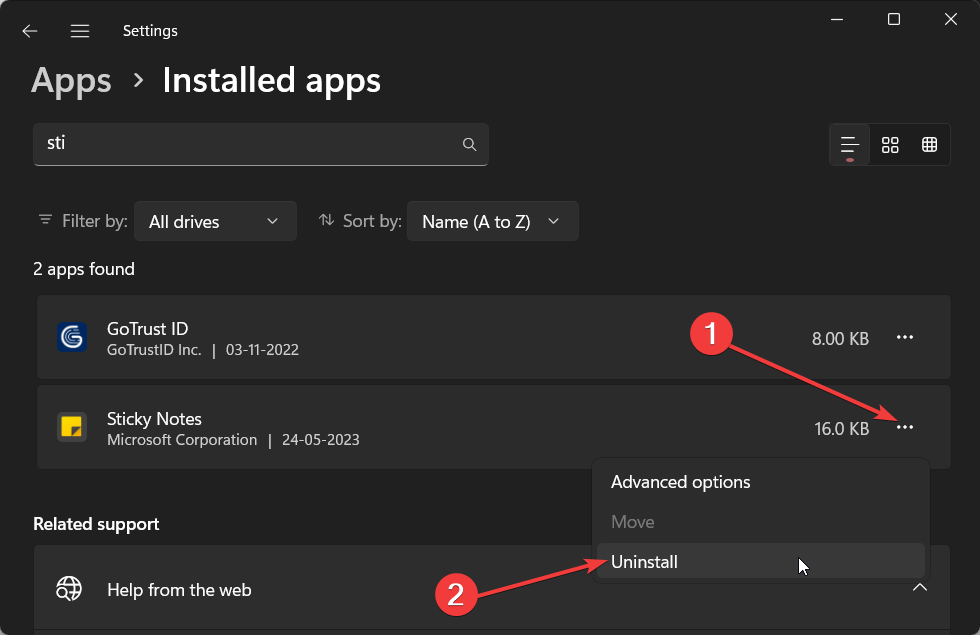Open the All drives filter dropdown
This screenshot has height=635, width=980.
(x=215, y=221)
